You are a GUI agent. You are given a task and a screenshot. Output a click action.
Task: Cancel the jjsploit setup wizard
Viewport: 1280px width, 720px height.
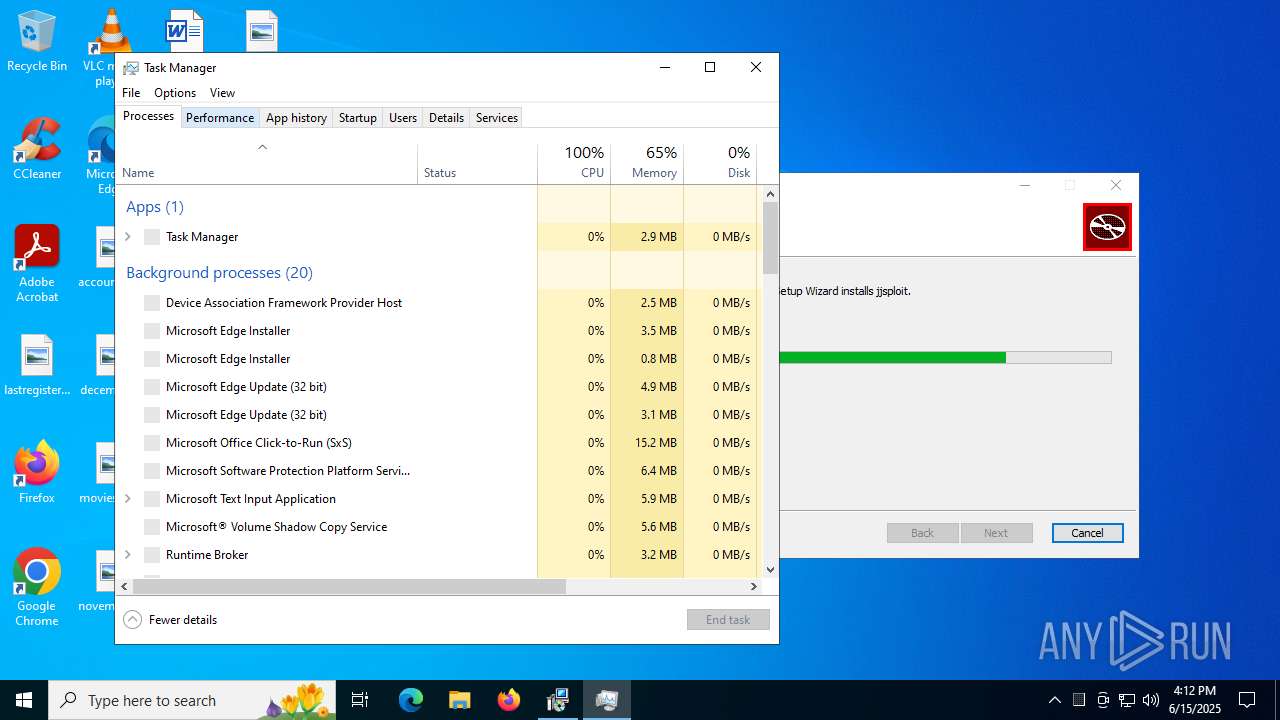point(1087,533)
